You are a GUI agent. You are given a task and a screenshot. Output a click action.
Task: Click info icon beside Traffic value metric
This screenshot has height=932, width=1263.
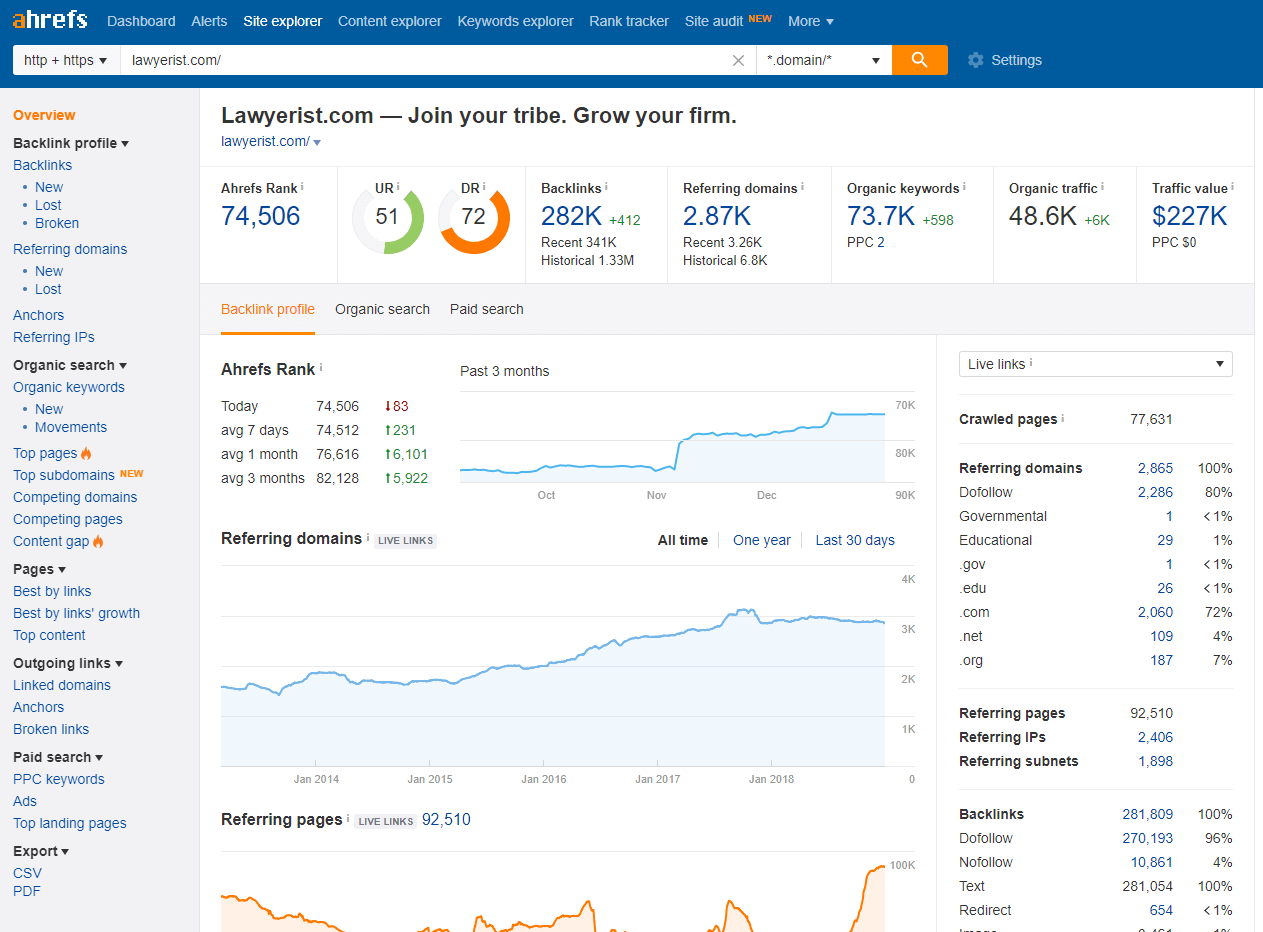tap(1232, 187)
